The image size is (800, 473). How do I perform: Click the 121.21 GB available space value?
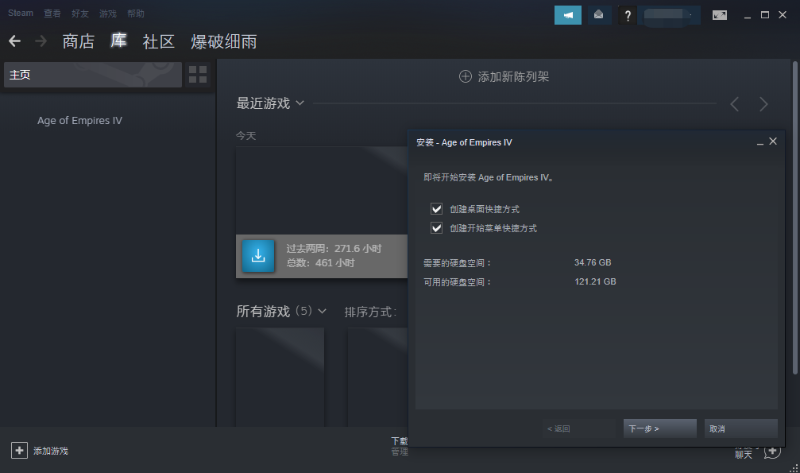pos(595,282)
